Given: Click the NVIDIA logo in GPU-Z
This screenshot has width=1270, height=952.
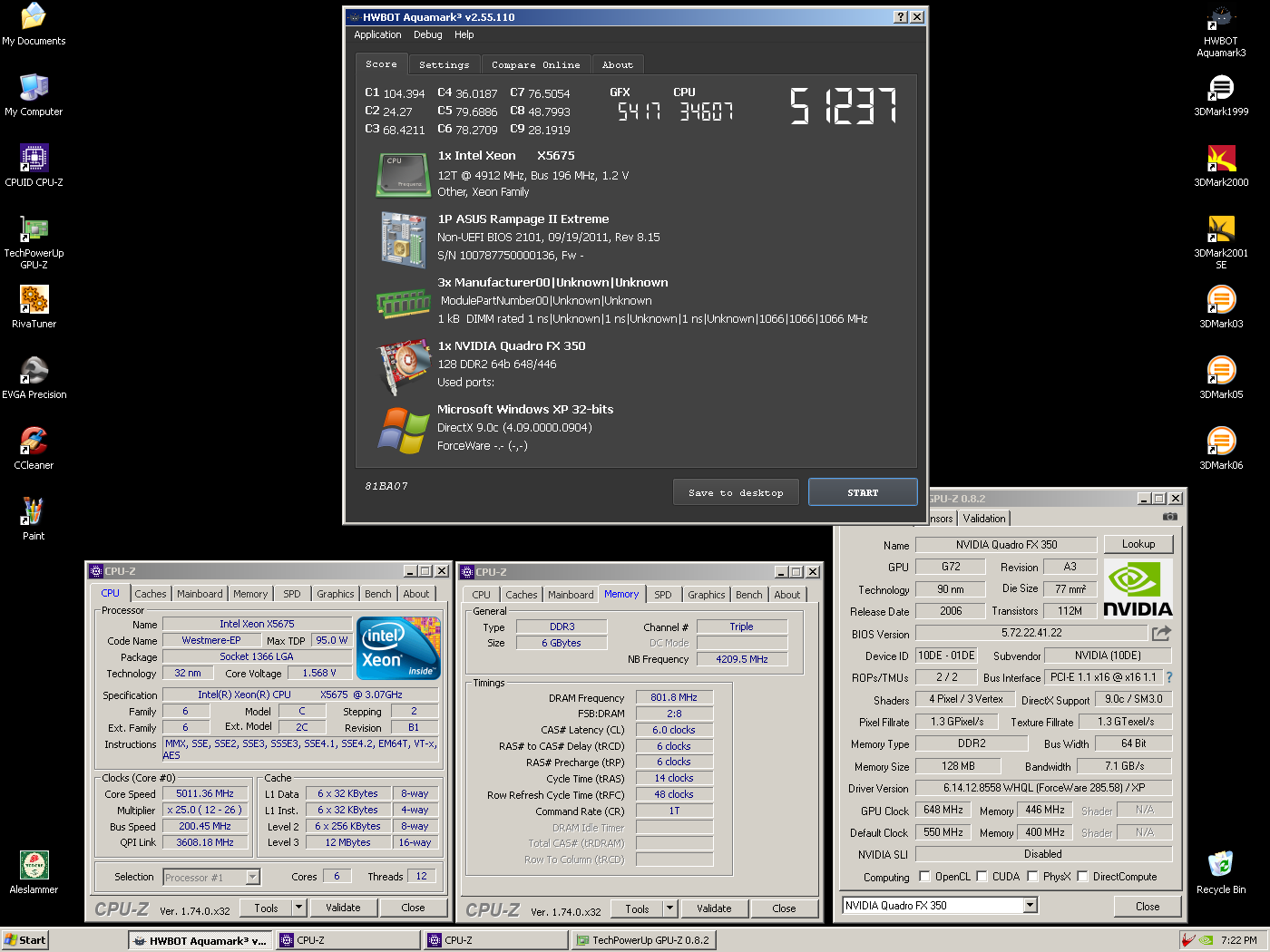Looking at the screenshot, I should (1138, 588).
